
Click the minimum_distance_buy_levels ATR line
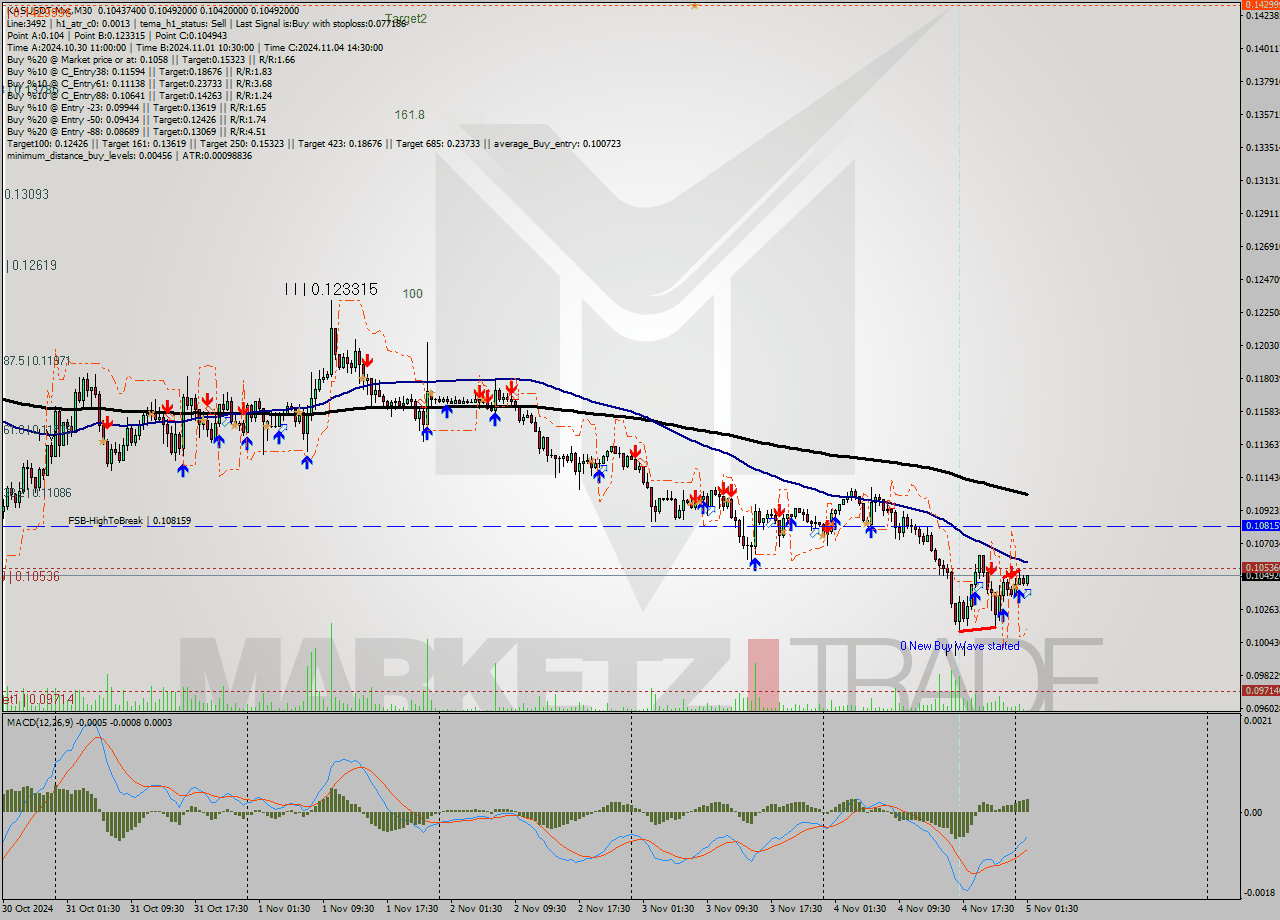pos(129,156)
